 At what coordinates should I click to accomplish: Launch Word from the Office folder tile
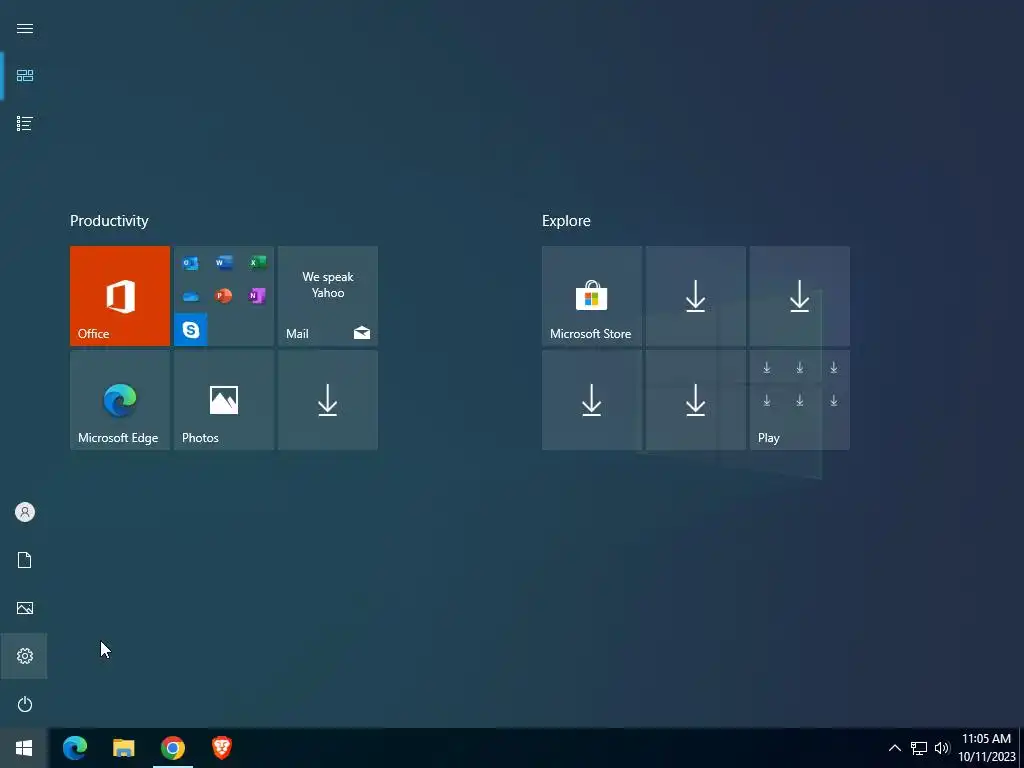[x=224, y=263]
